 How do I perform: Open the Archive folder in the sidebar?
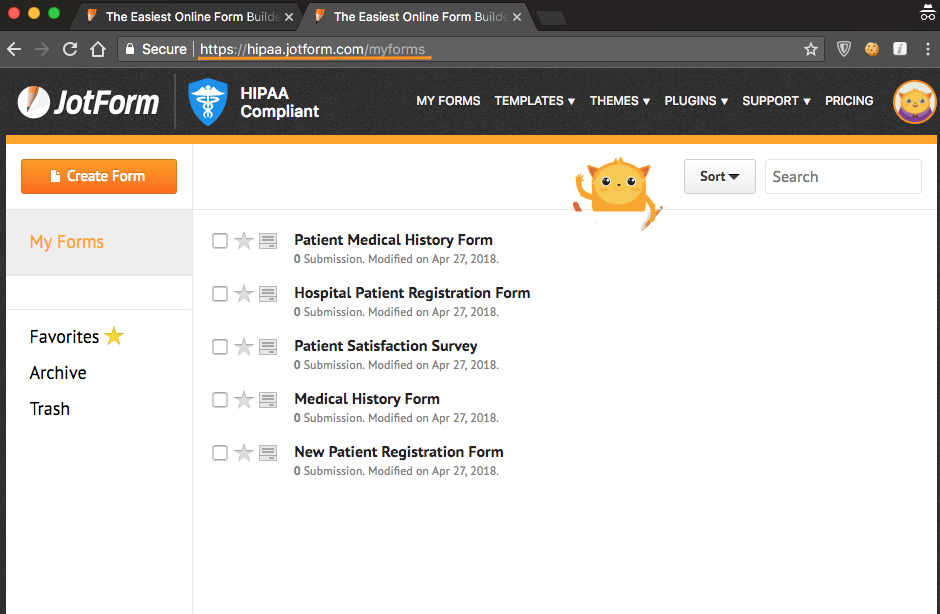58,373
